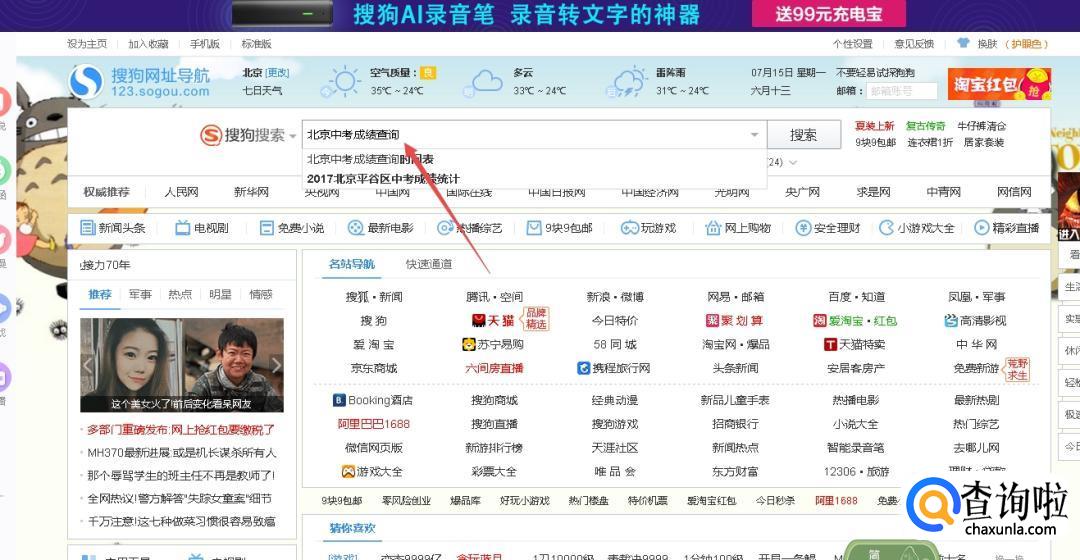Viewport: 1080px width, 560px height.
Task: Expand the 搜狗搜索 engine selector arrow
Action: [x=293, y=136]
